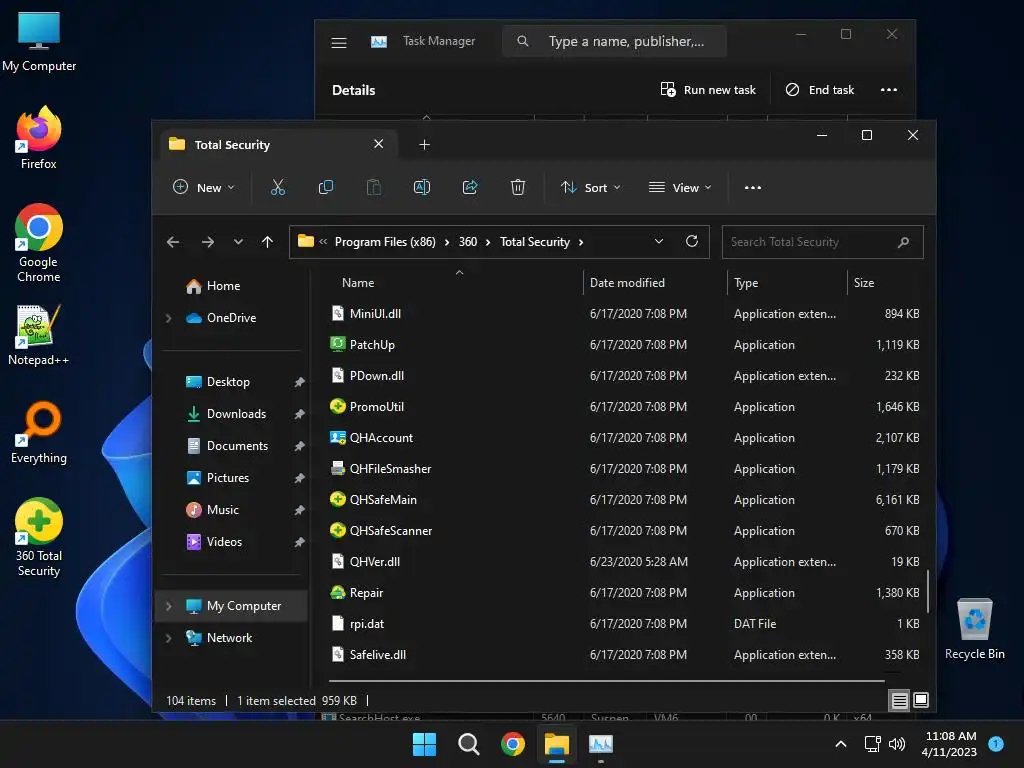Expand the OneDrive tree node
This screenshot has width=1024, height=768.
(x=168, y=318)
